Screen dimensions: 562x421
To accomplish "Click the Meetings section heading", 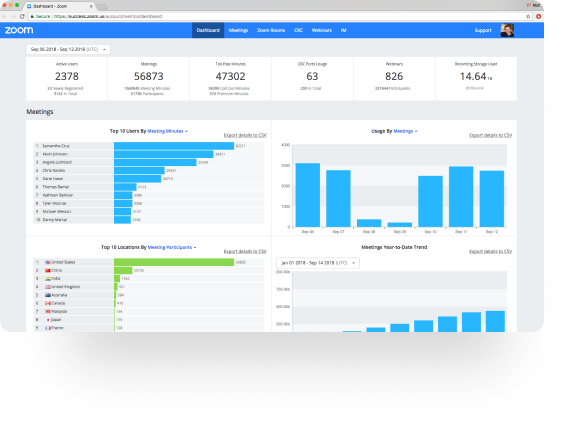I will click(x=40, y=112).
